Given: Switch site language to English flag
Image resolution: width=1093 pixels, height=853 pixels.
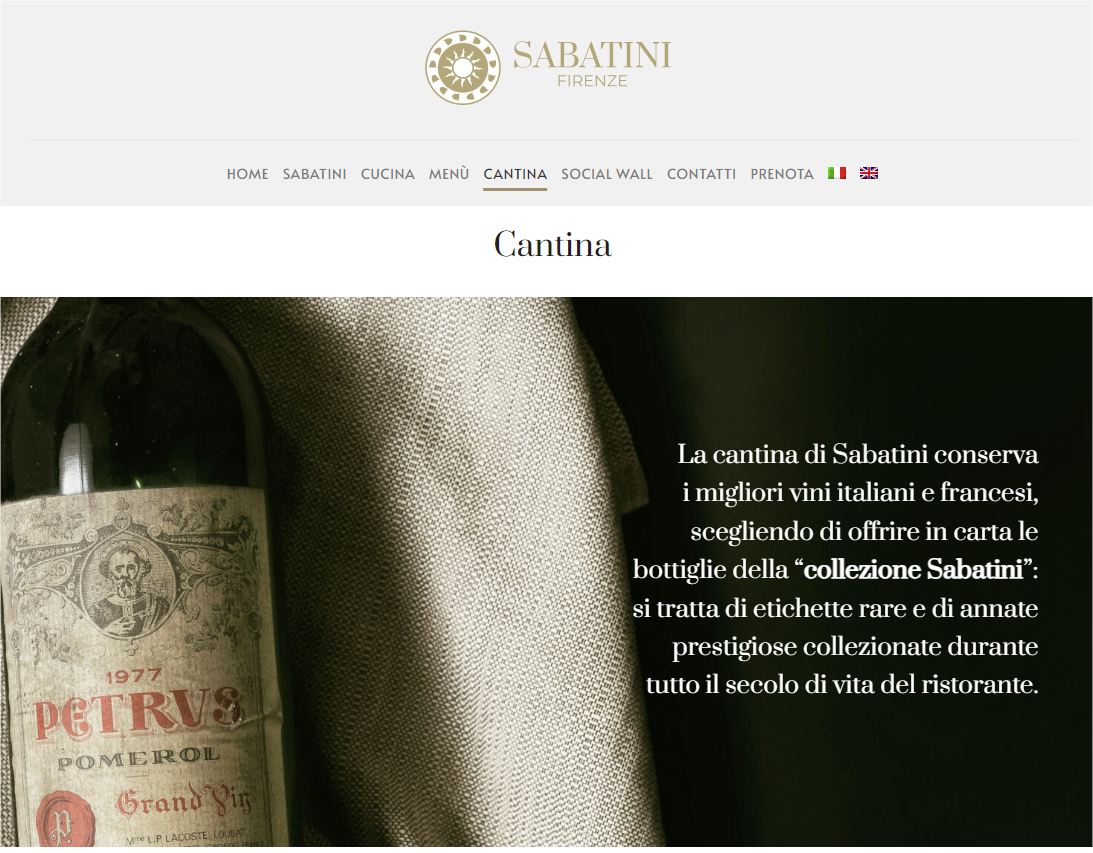Looking at the screenshot, I should [869, 173].
